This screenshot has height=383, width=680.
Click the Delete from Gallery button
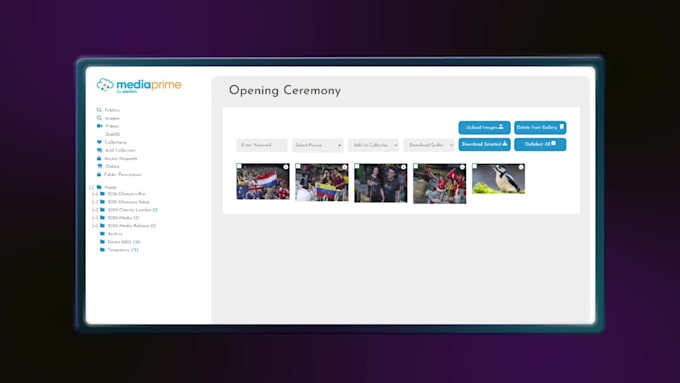(x=540, y=128)
